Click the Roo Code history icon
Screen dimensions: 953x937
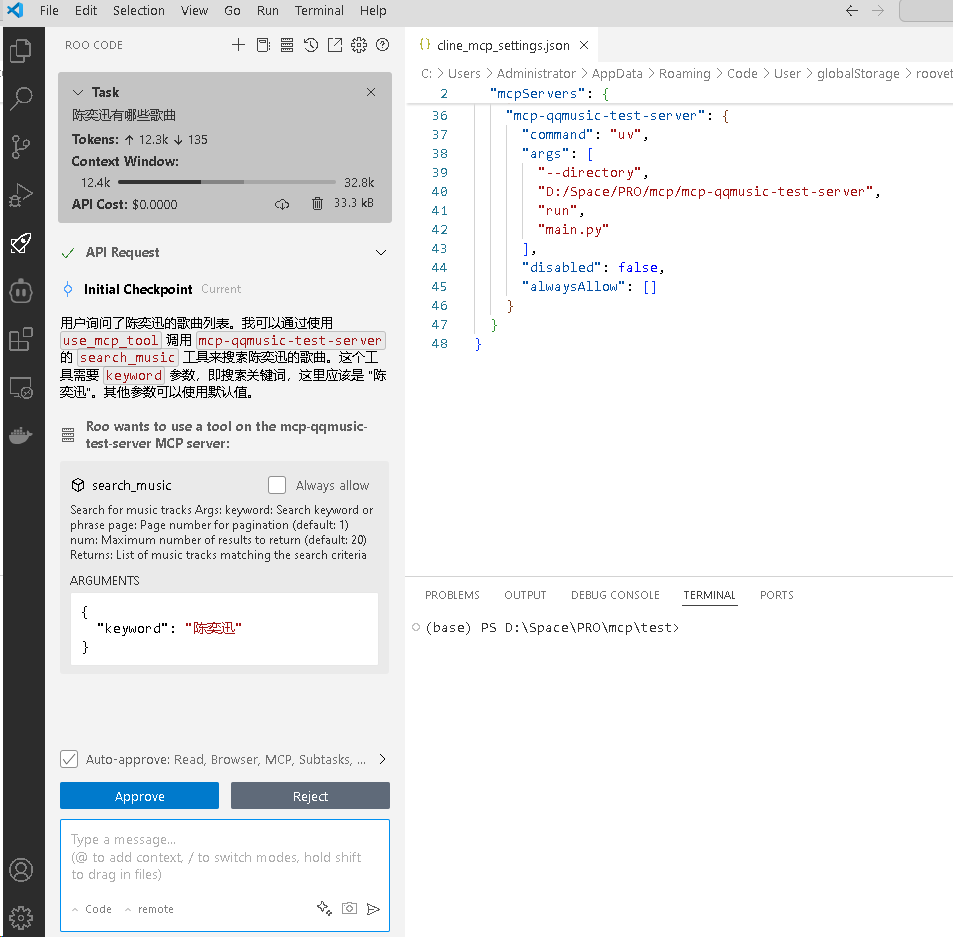[311, 45]
